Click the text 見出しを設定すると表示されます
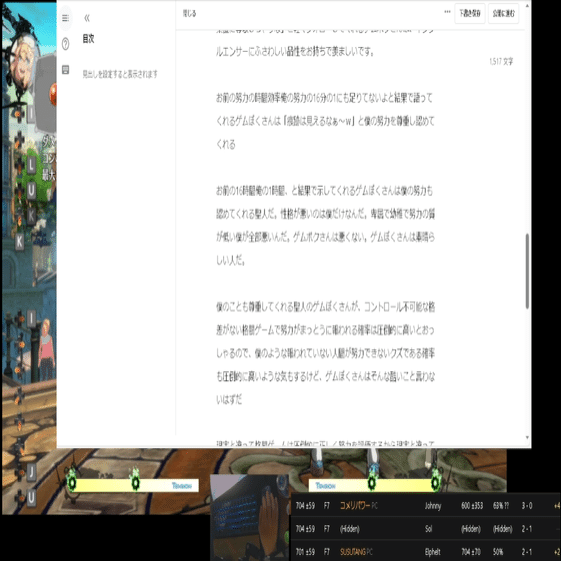The image size is (561, 561). click(x=120, y=74)
